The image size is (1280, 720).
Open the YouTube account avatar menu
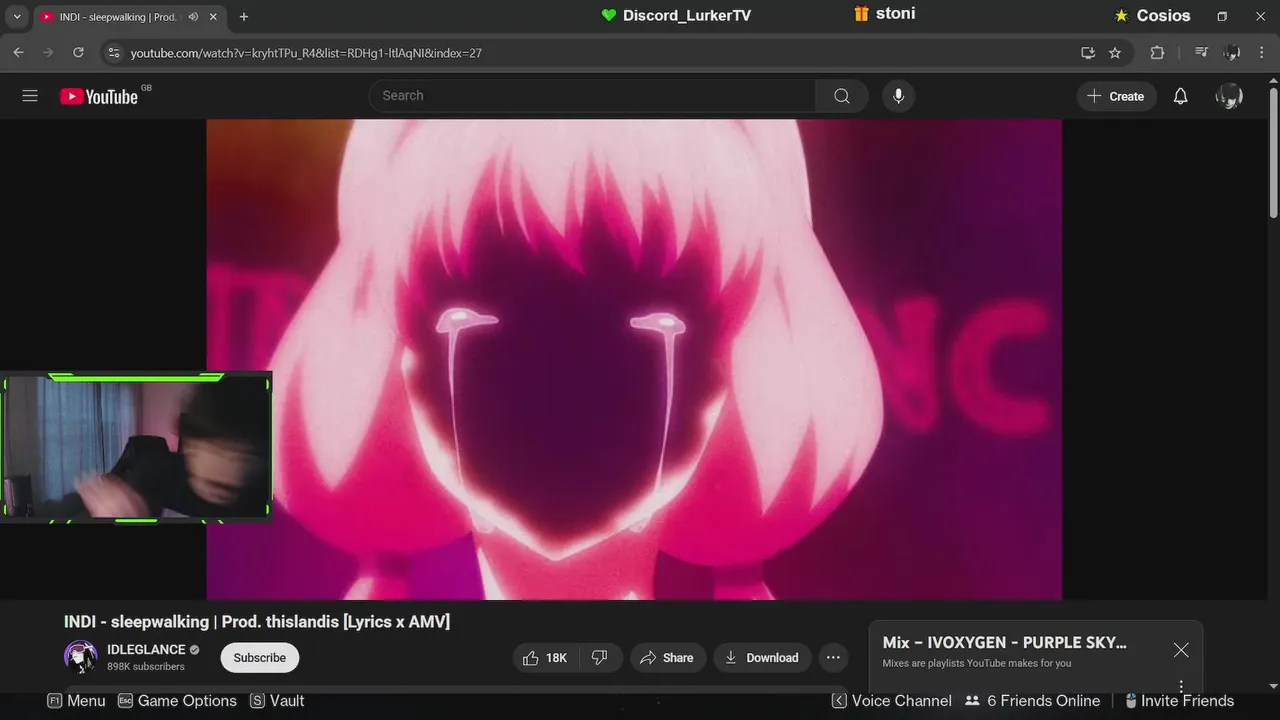pyautogui.click(x=1228, y=96)
